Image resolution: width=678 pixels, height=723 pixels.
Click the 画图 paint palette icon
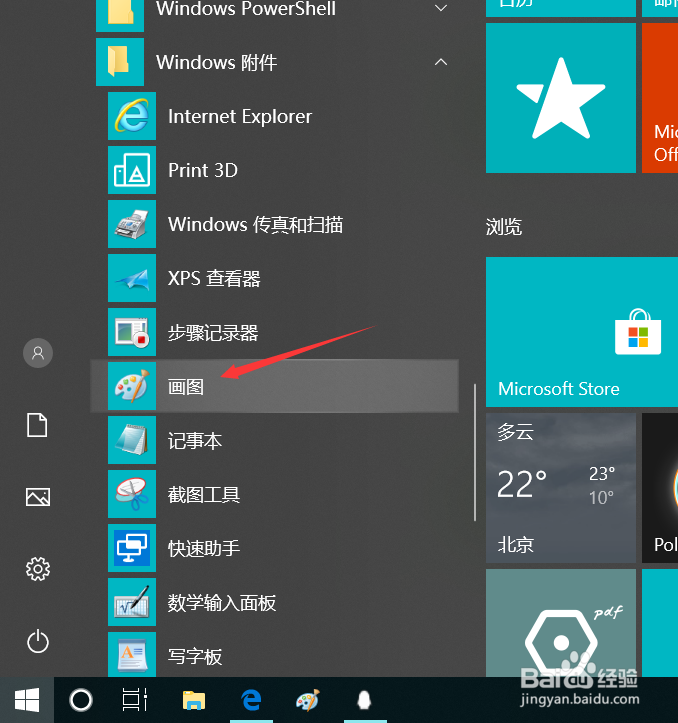[x=132, y=386]
